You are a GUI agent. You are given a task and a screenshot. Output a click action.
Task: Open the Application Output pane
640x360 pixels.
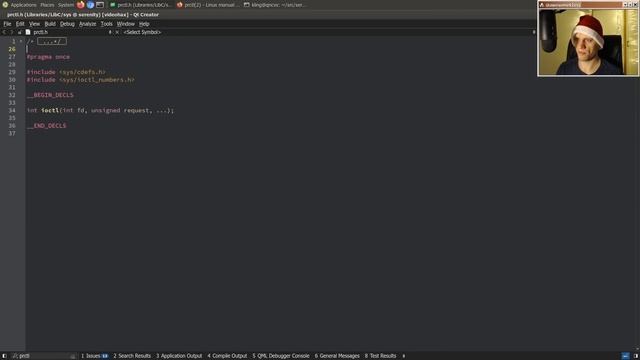(x=179, y=356)
